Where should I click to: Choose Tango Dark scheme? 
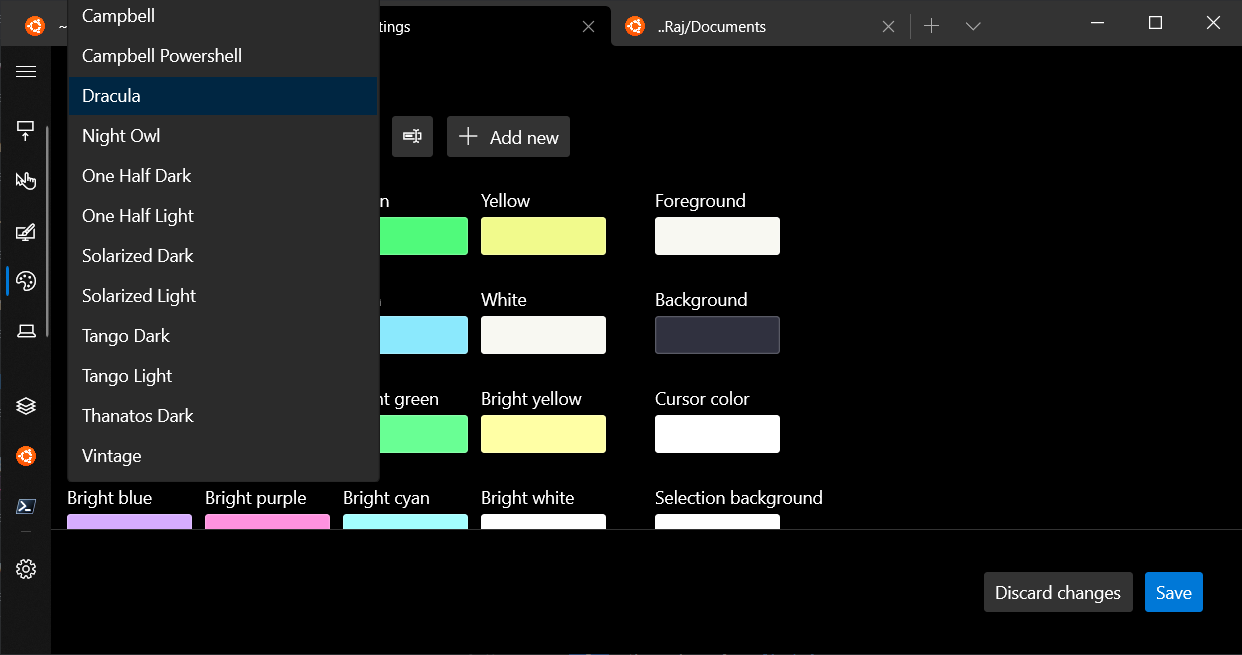(224, 336)
